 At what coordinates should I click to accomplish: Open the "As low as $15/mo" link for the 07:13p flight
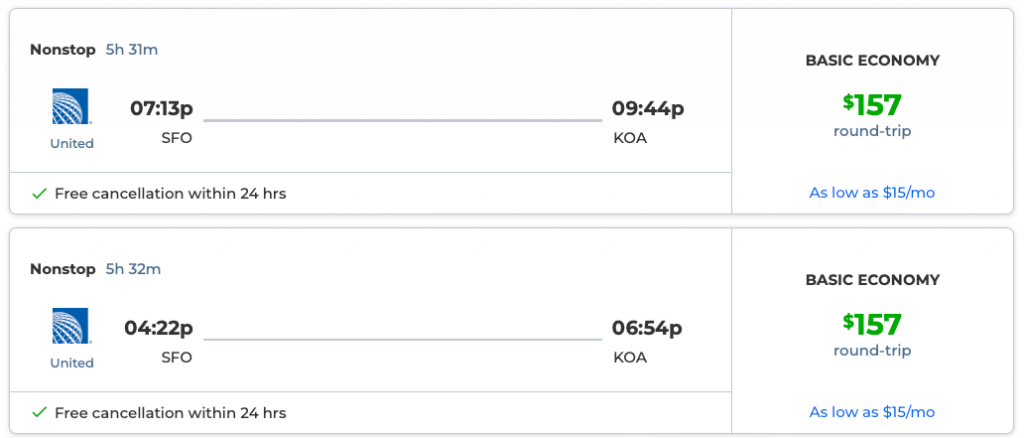[x=872, y=192]
